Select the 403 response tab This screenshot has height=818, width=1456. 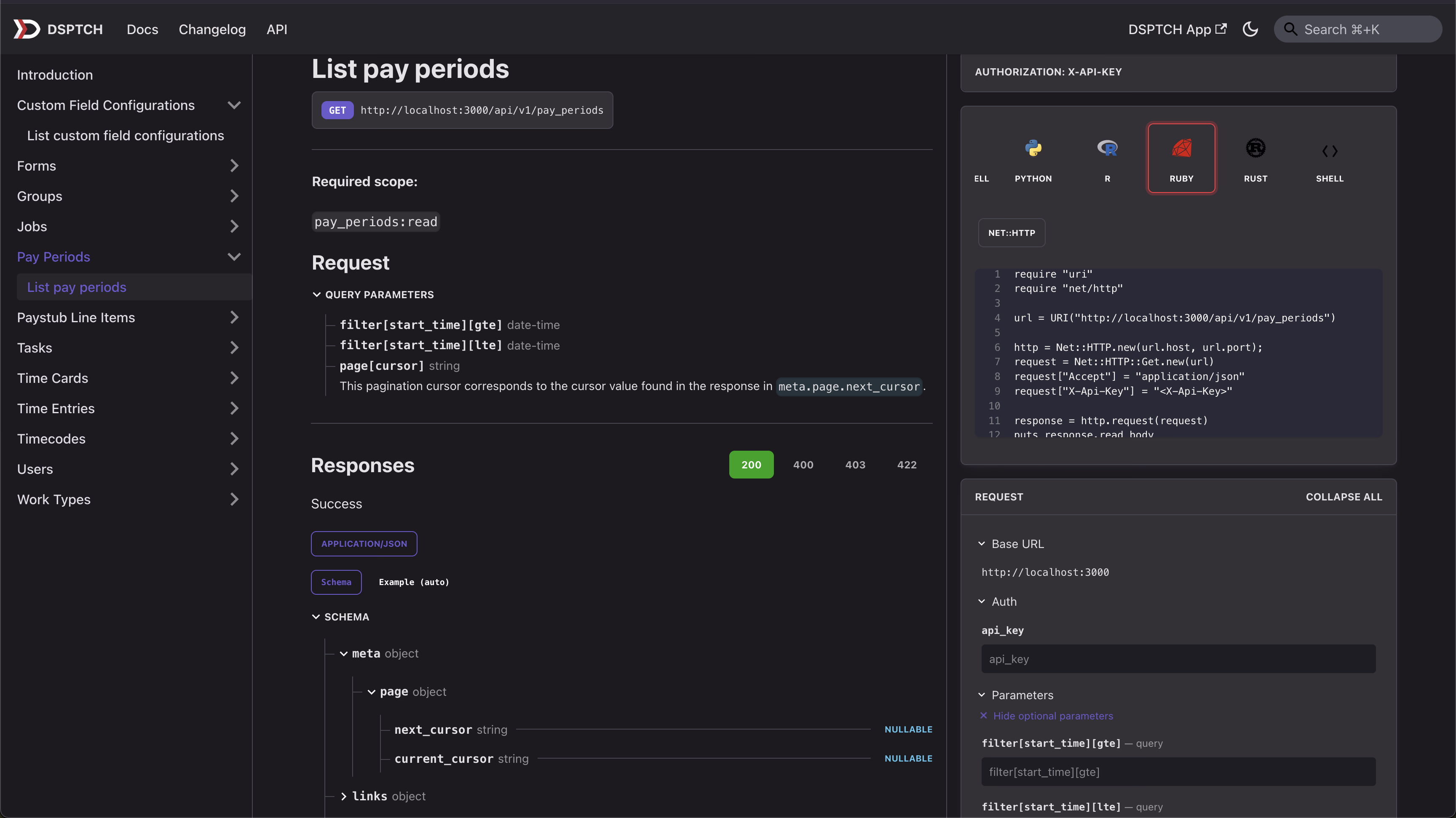(x=855, y=464)
